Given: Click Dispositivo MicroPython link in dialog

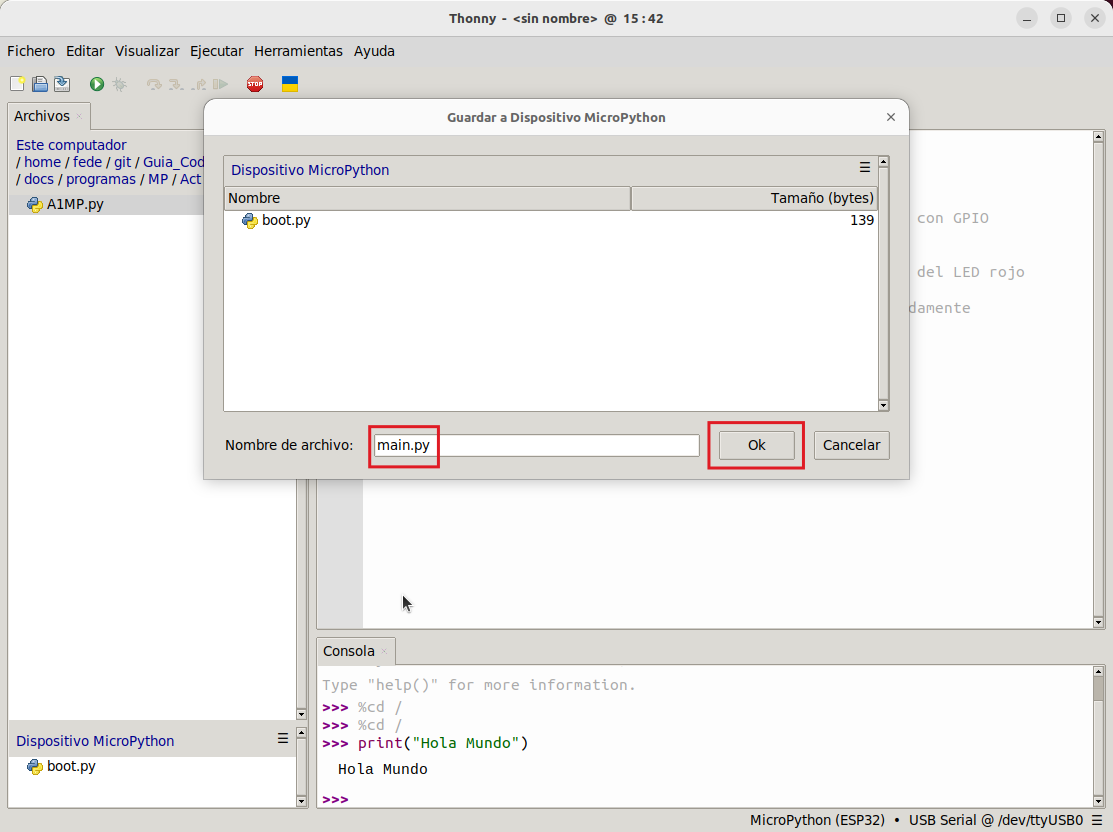Looking at the screenshot, I should coord(309,170).
